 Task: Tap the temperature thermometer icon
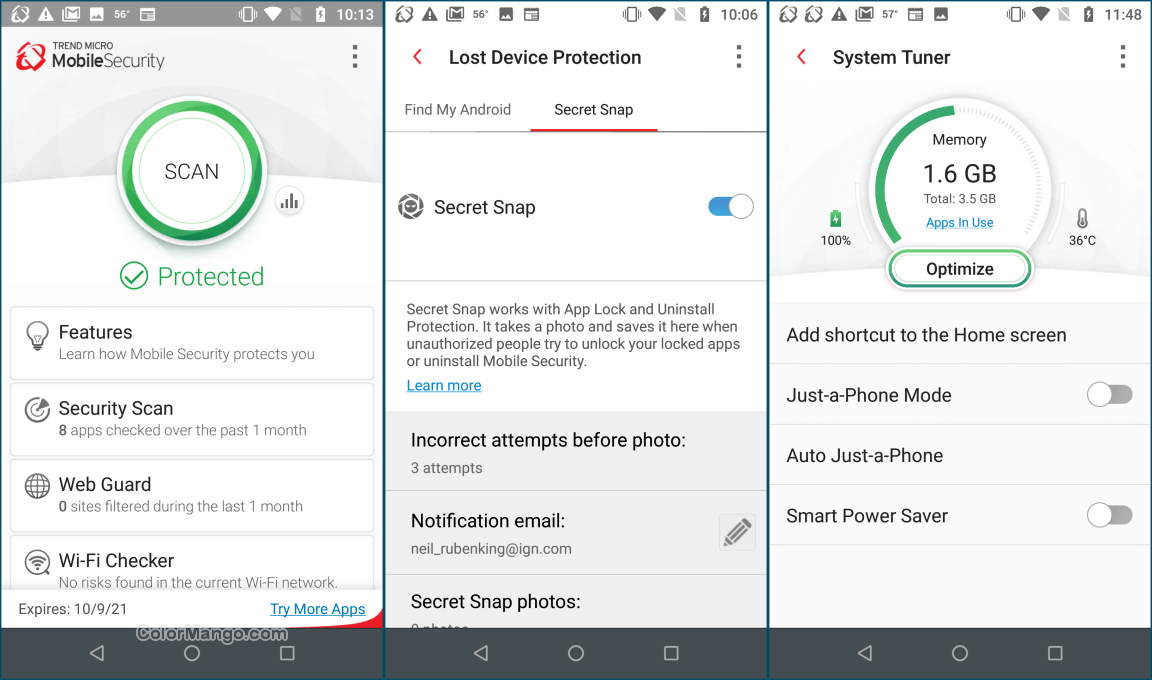click(x=1082, y=218)
